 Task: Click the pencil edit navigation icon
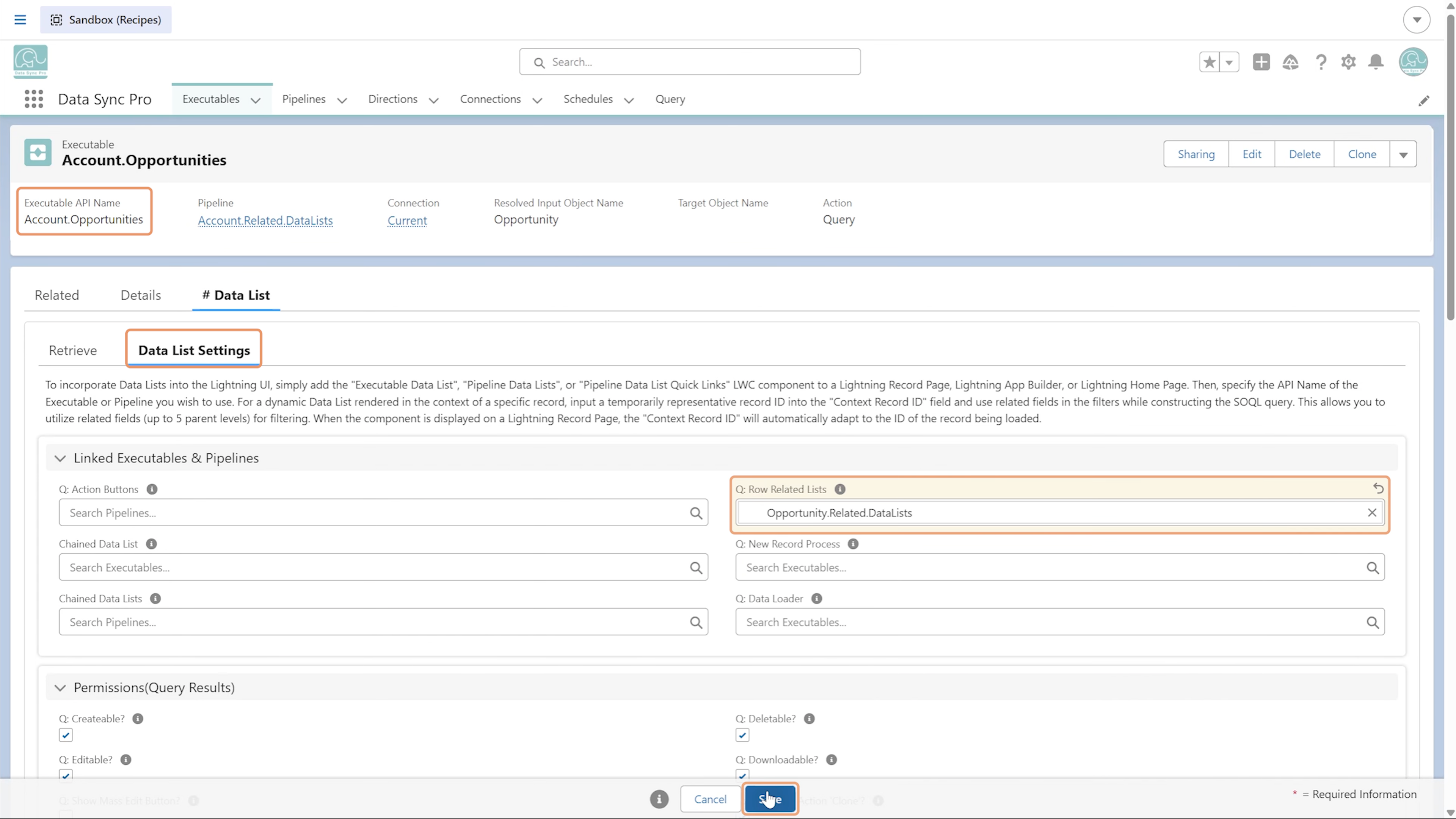[x=1424, y=100]
